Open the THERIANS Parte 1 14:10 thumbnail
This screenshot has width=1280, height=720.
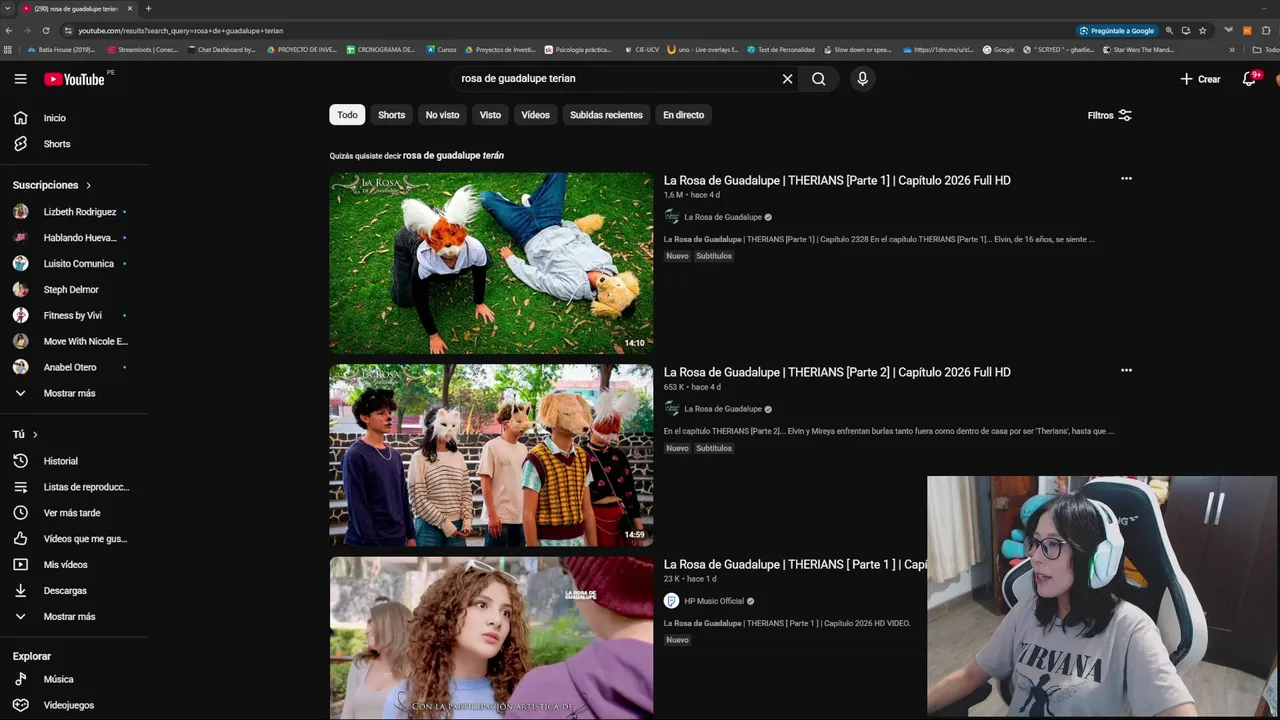pyautogui.click(x=491, y=263)
